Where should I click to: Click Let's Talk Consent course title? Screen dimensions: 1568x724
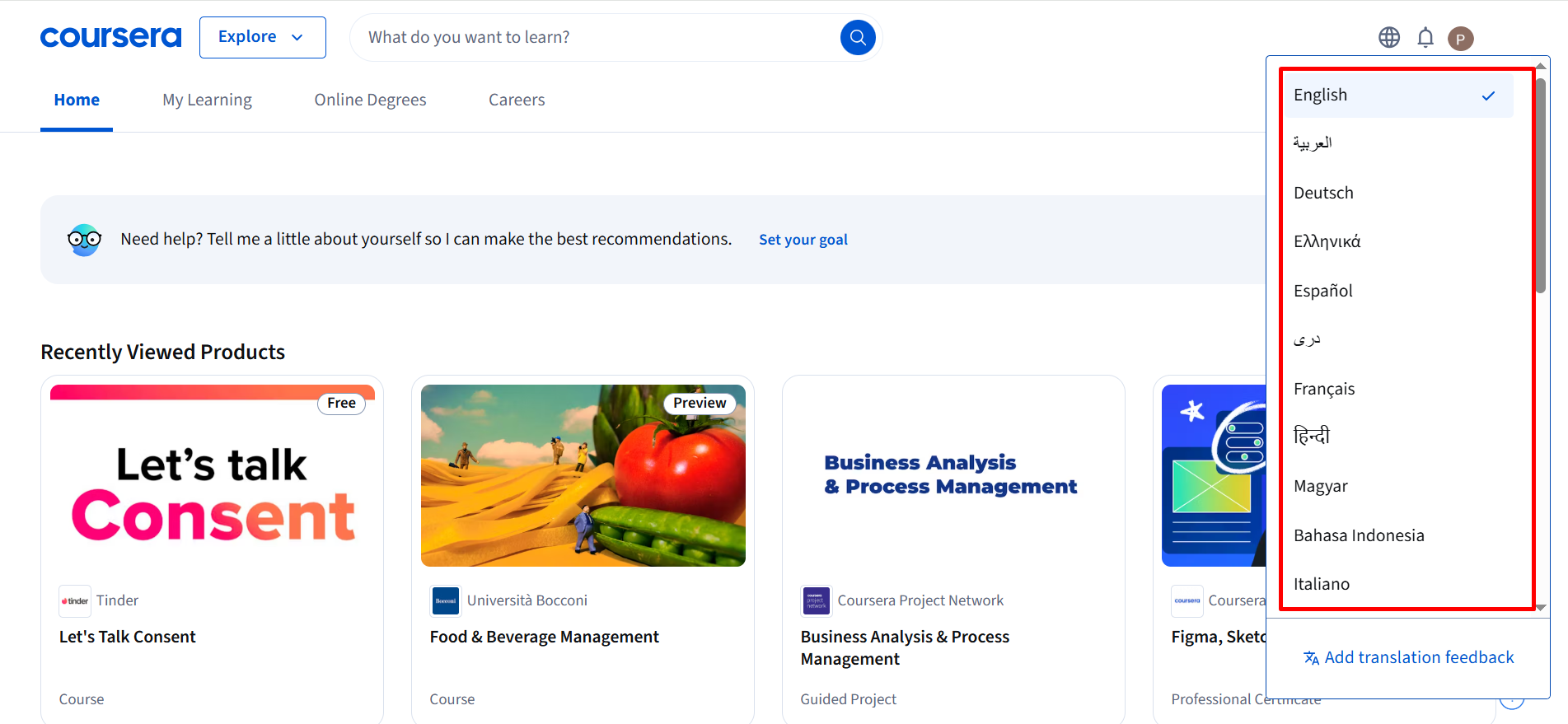pos(128,637)
